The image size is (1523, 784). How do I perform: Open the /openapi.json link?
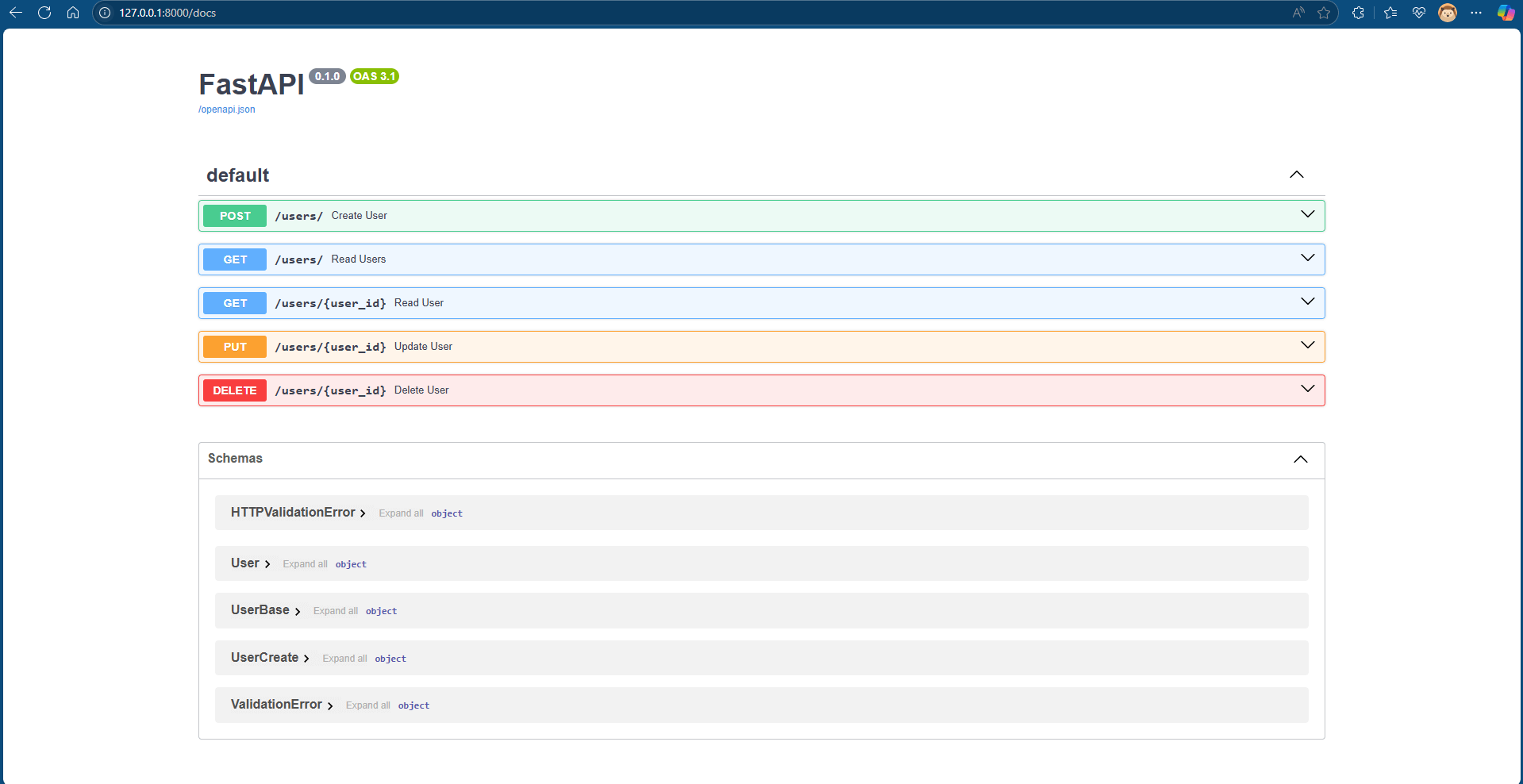[227, 110]
